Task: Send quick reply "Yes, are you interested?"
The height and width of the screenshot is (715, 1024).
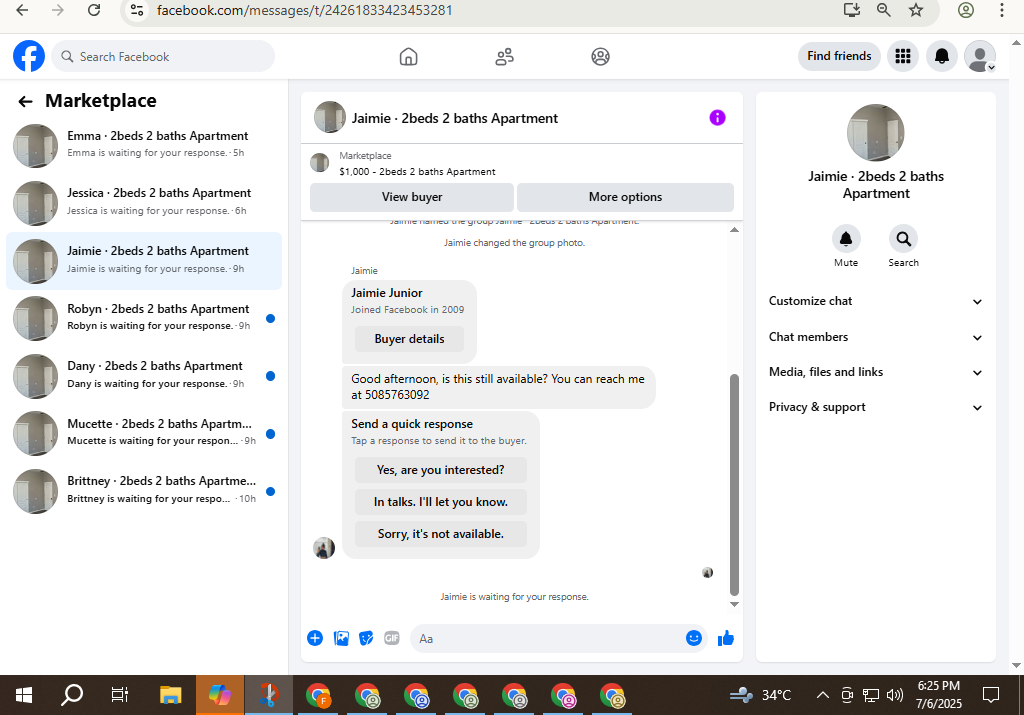Action: coord(441,470)
